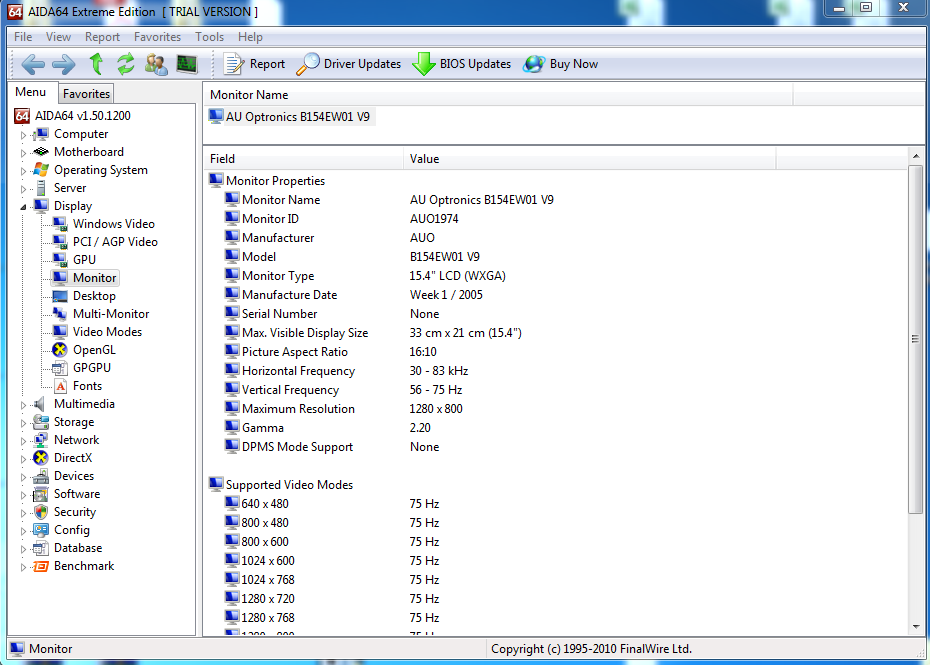Expand the Multimedia tree node
This screenshot has height=665, width=930.
23,405
